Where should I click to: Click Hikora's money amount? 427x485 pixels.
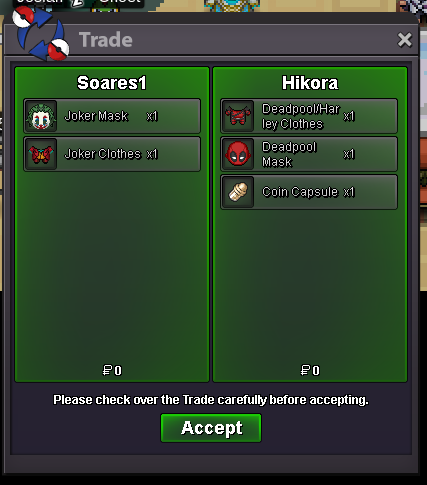tap(310, 370)
